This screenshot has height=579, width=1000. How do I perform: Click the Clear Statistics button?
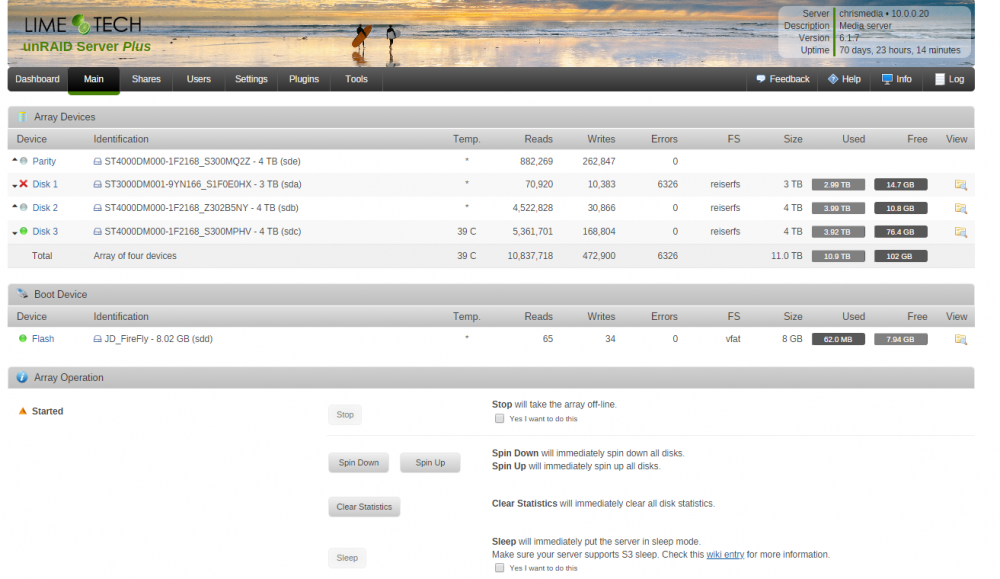(x=364, y=507)
